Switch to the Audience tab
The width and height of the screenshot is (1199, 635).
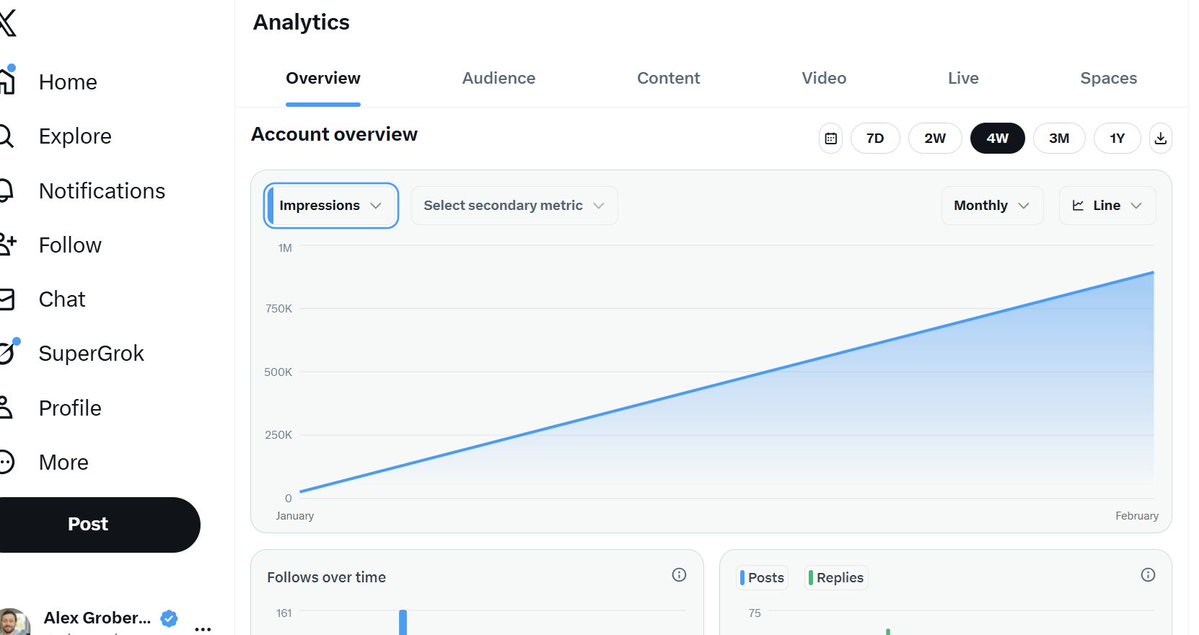point(499,78)
